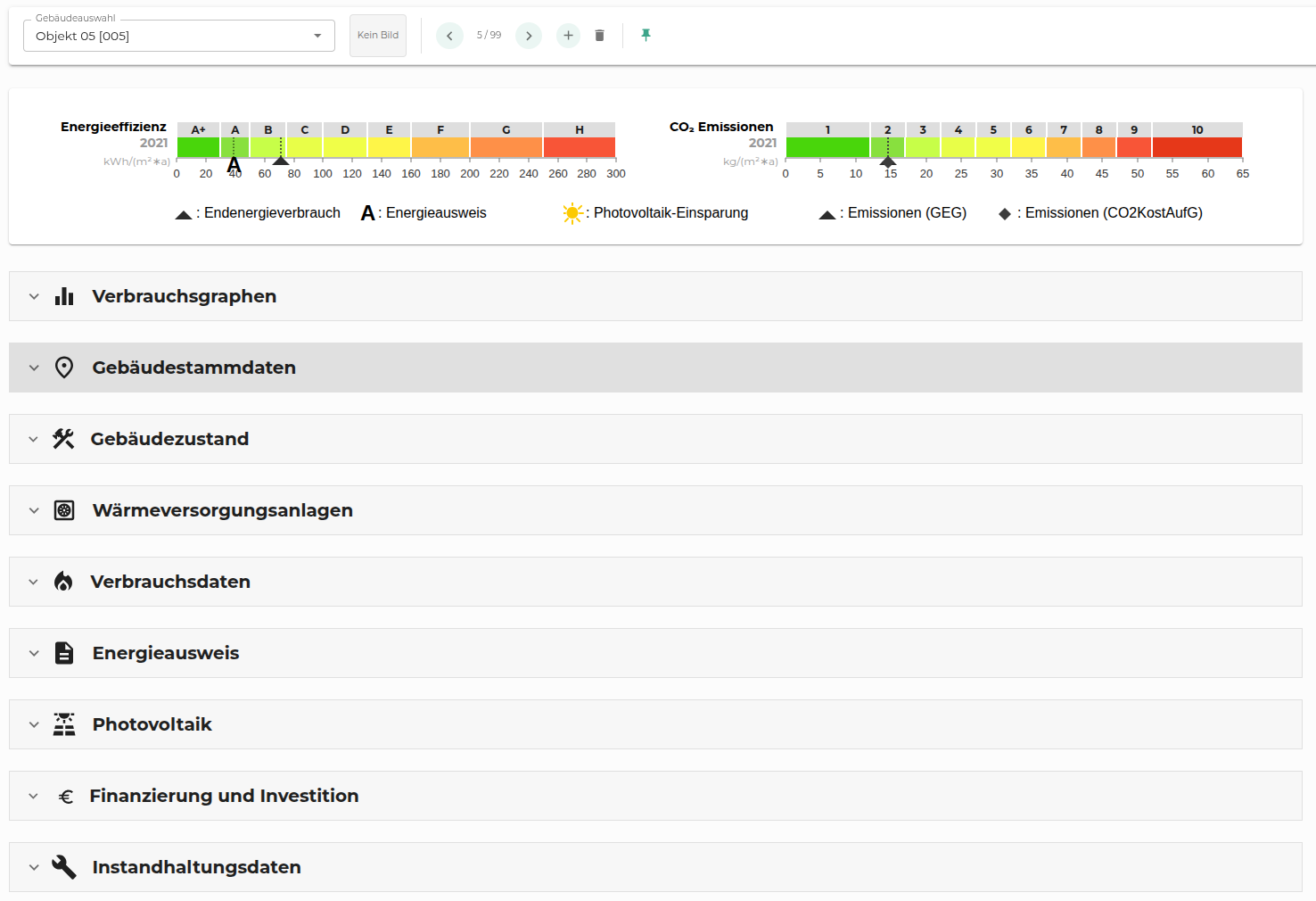Click the Photovoltaik solar panel icon

[x=64, y=724]
